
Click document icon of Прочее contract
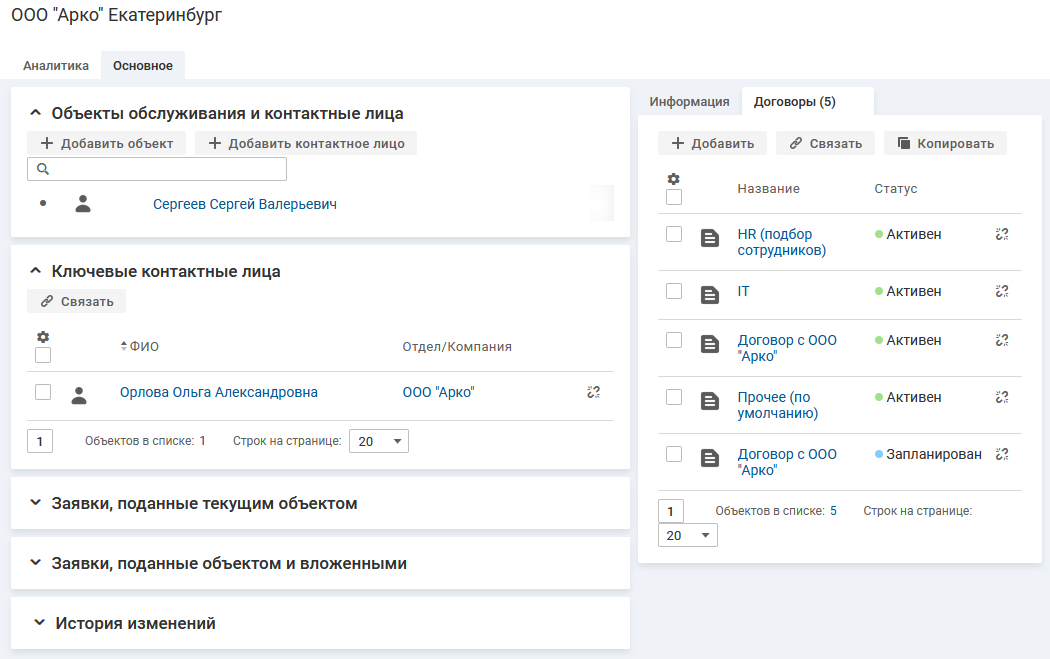tap(710, 401)
